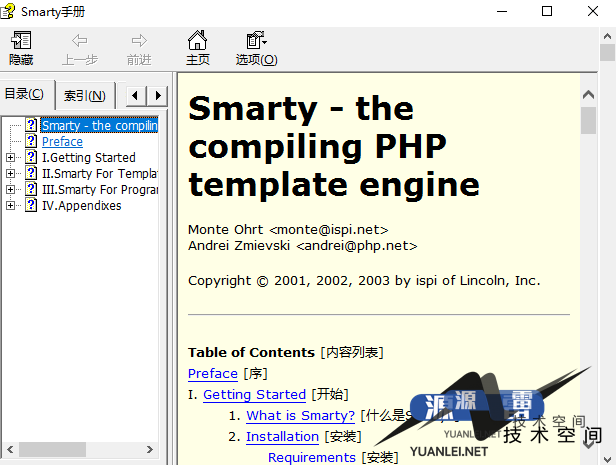Close the Smarty手册 window
The width and height of the screenshot is (616, 465).
593,11
